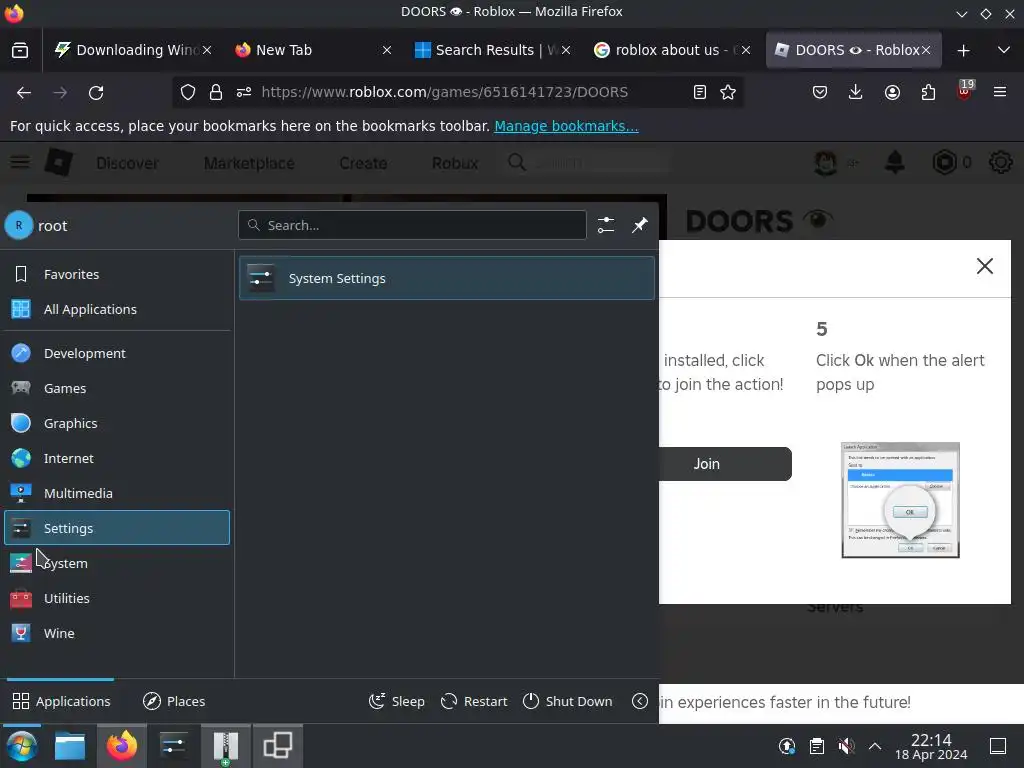
Task: Close the DOORS Roblox tab
Action: click(x=925, y=50)
